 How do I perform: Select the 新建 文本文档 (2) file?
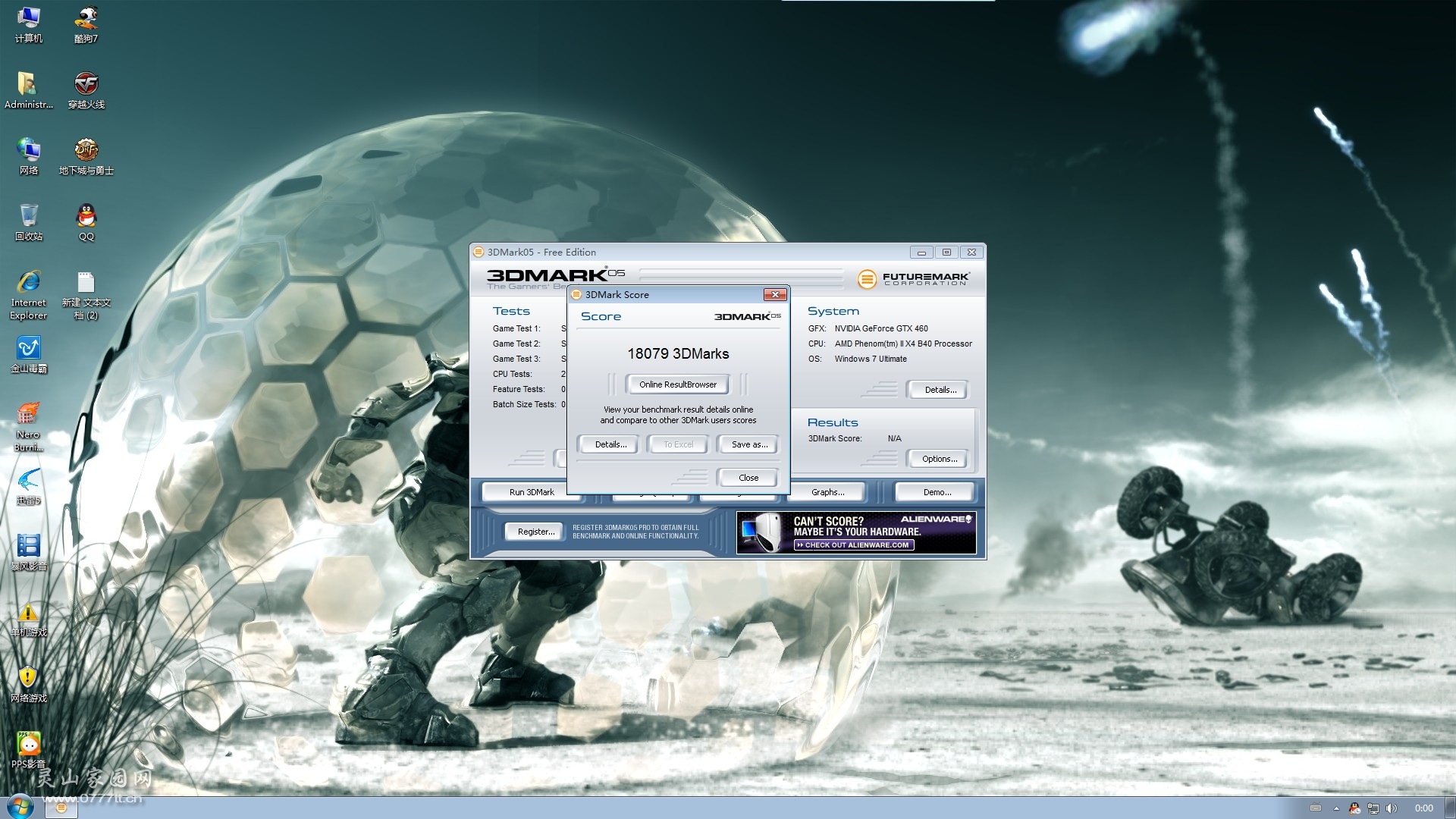(x=86, y=295)
